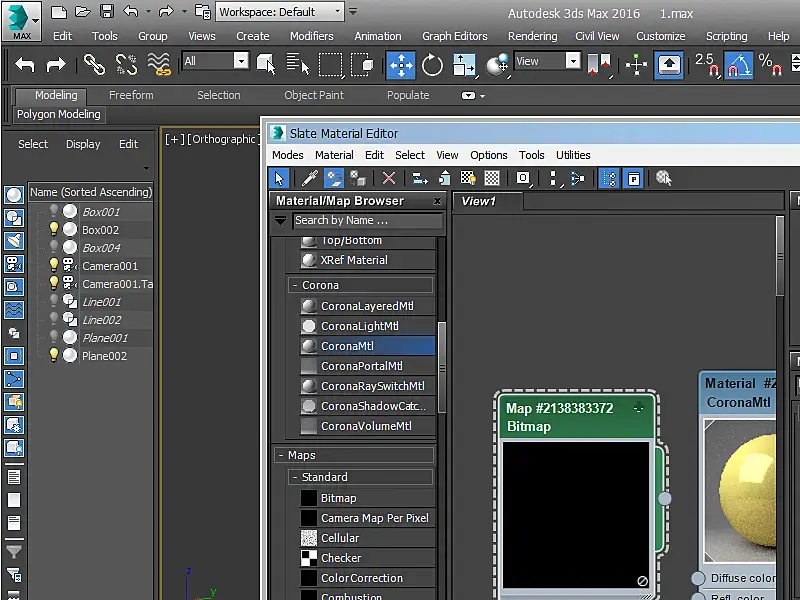Click the Polygon Modeling button

point(59,114)
